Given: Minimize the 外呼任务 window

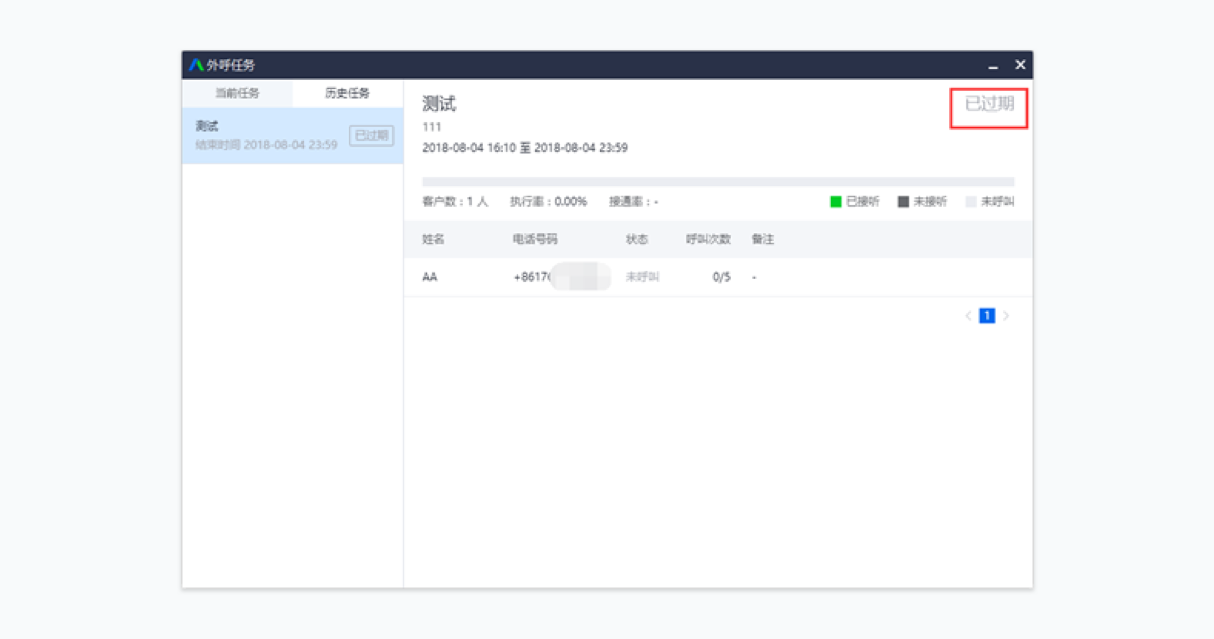Looking at the screenshot, I should (x=993, y=65).
